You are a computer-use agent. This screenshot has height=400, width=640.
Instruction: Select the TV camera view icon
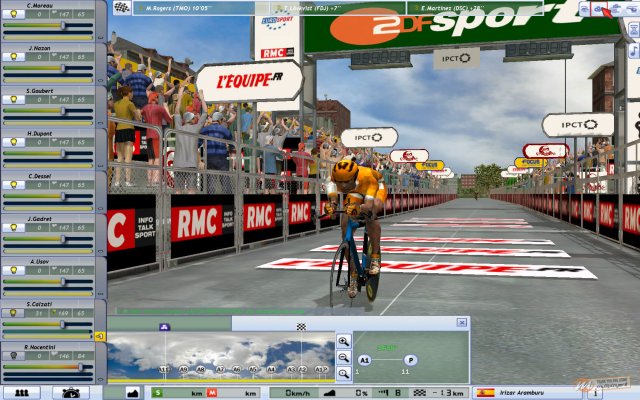[x=585, y=9]
